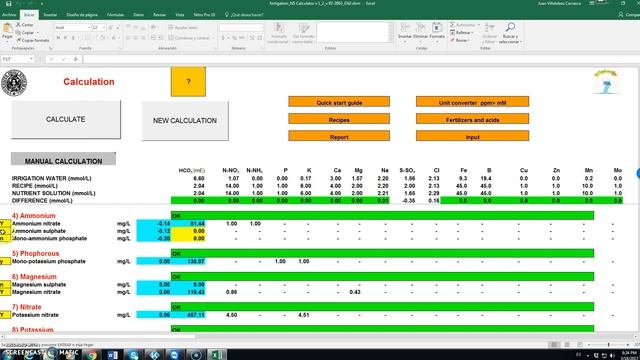The height and width of the screenshot is (360, 640).
Task: Click the Page Layout view status bar icon
Action: (x=567, y=345)
